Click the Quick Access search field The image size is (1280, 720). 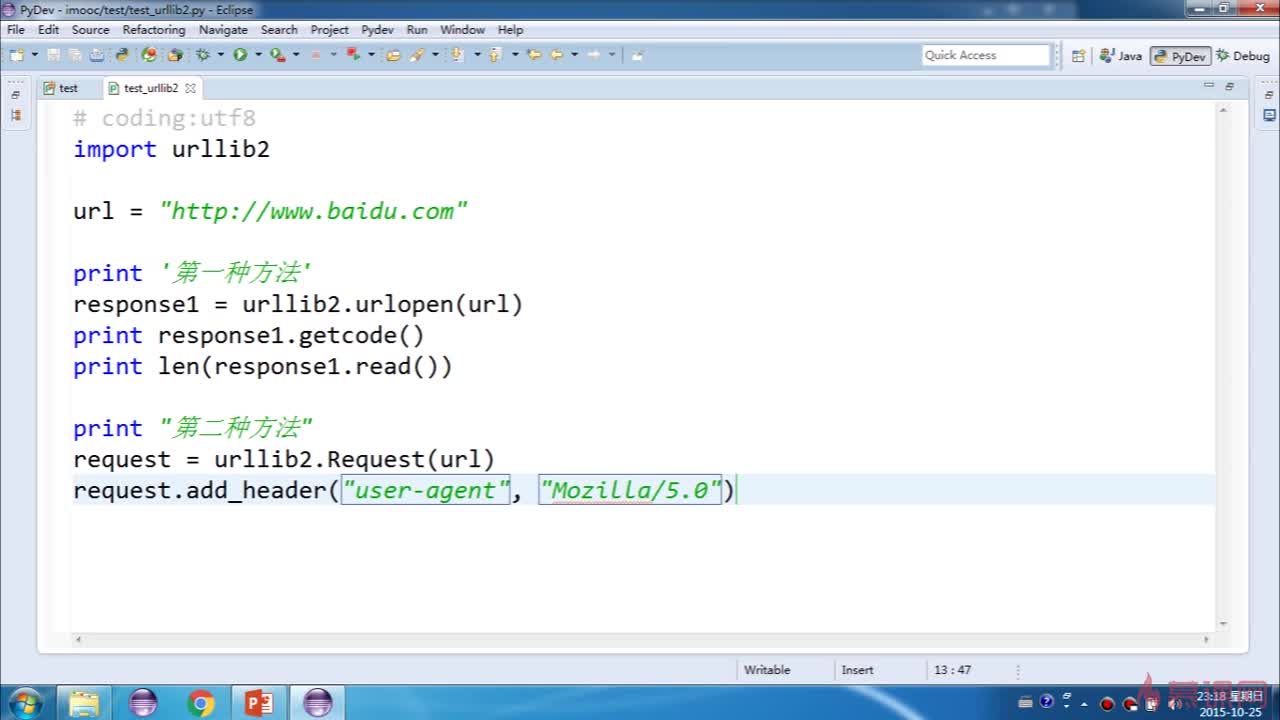[x=986, y=55]
